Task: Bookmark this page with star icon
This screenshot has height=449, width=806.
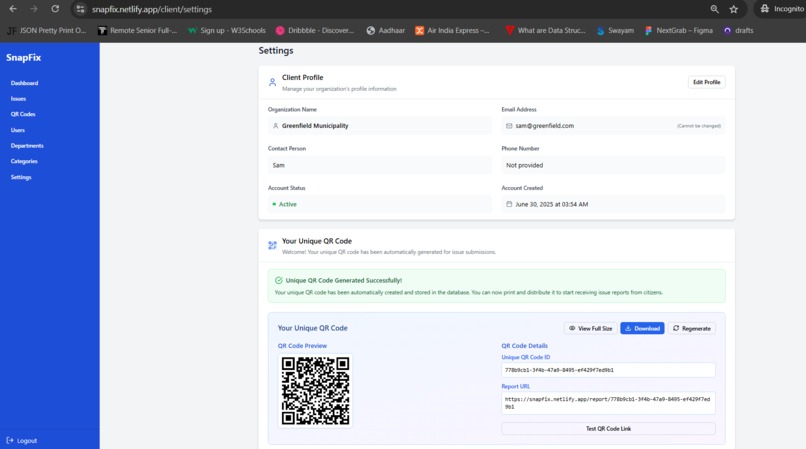Action: [734, 9]
